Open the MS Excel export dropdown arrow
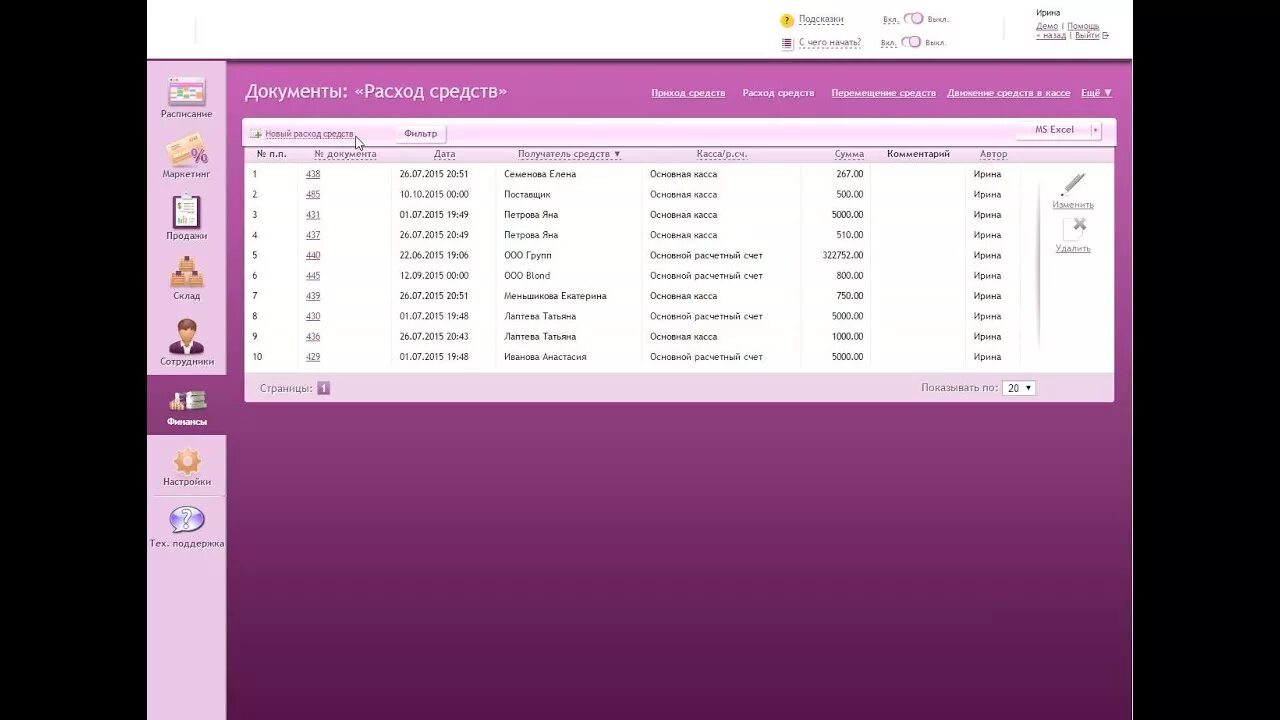The height and width of the screenshot is (720, 1280). [x=1096, y=129]
